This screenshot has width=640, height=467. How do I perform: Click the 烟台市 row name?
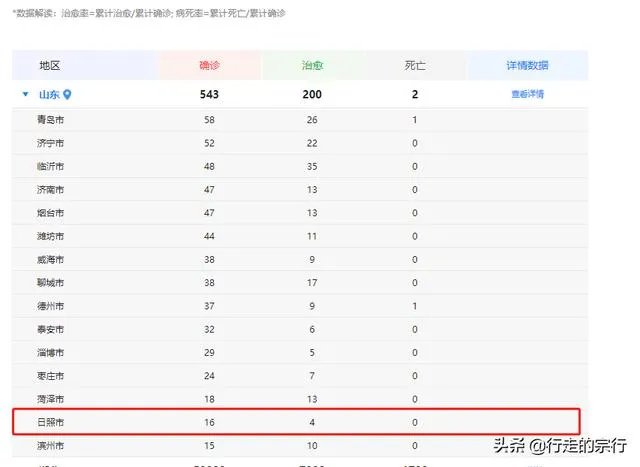coord(51,213)
